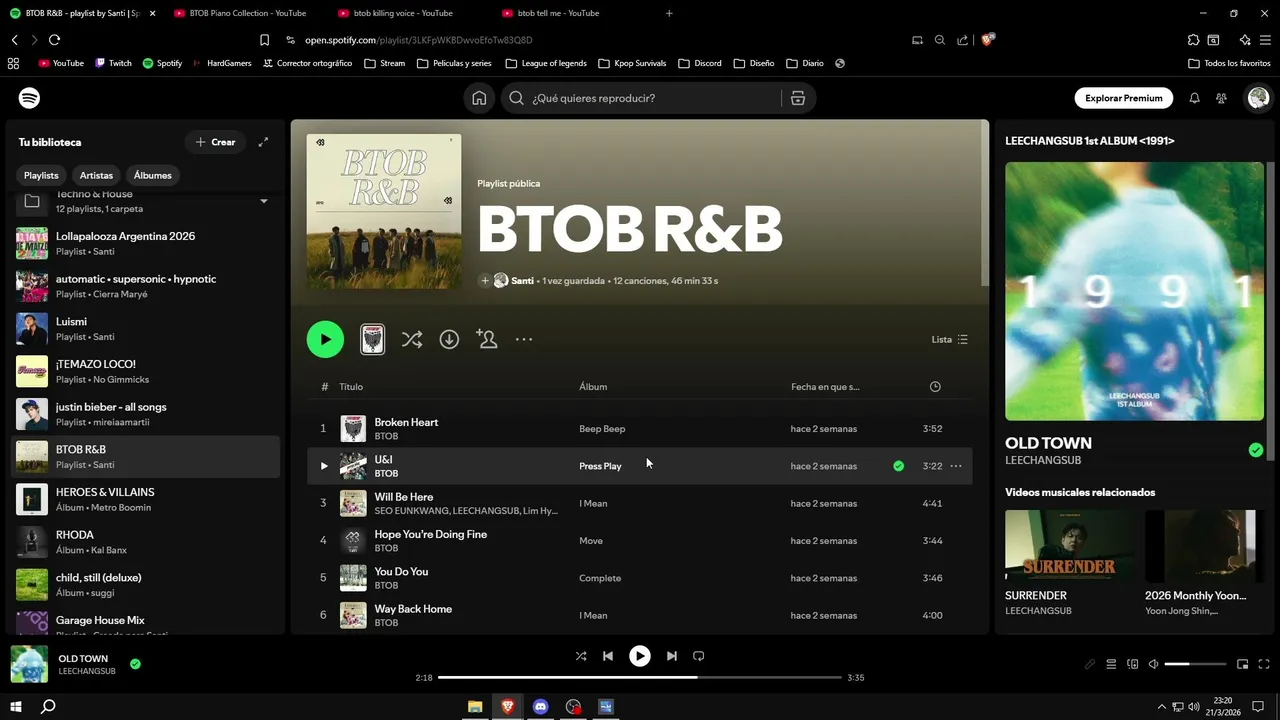Open more options for the U&I track
Image resolution: width=1280 pixels, height=720 pixels.
[956, 466]
